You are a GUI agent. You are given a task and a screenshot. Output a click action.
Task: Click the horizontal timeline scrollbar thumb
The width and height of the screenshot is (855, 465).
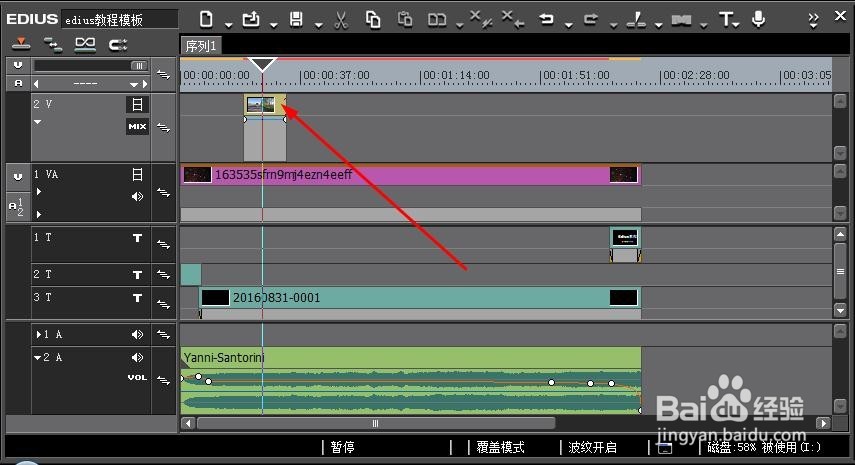click(376, 423)
